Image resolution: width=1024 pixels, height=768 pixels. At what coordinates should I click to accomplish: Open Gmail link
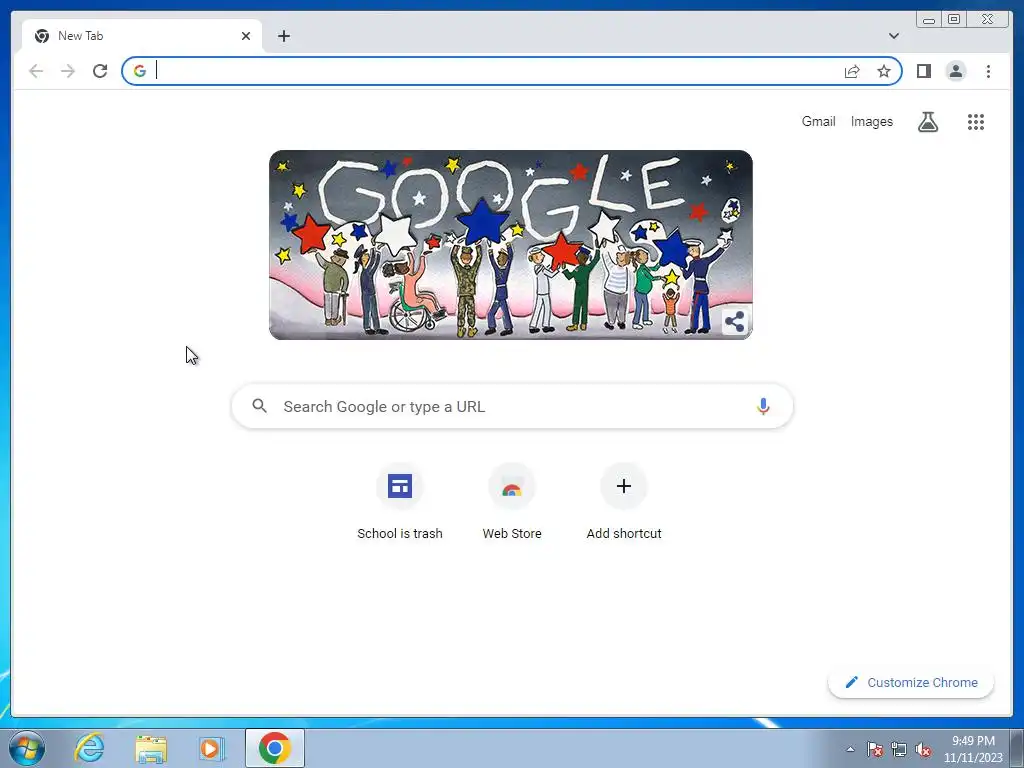818,121
